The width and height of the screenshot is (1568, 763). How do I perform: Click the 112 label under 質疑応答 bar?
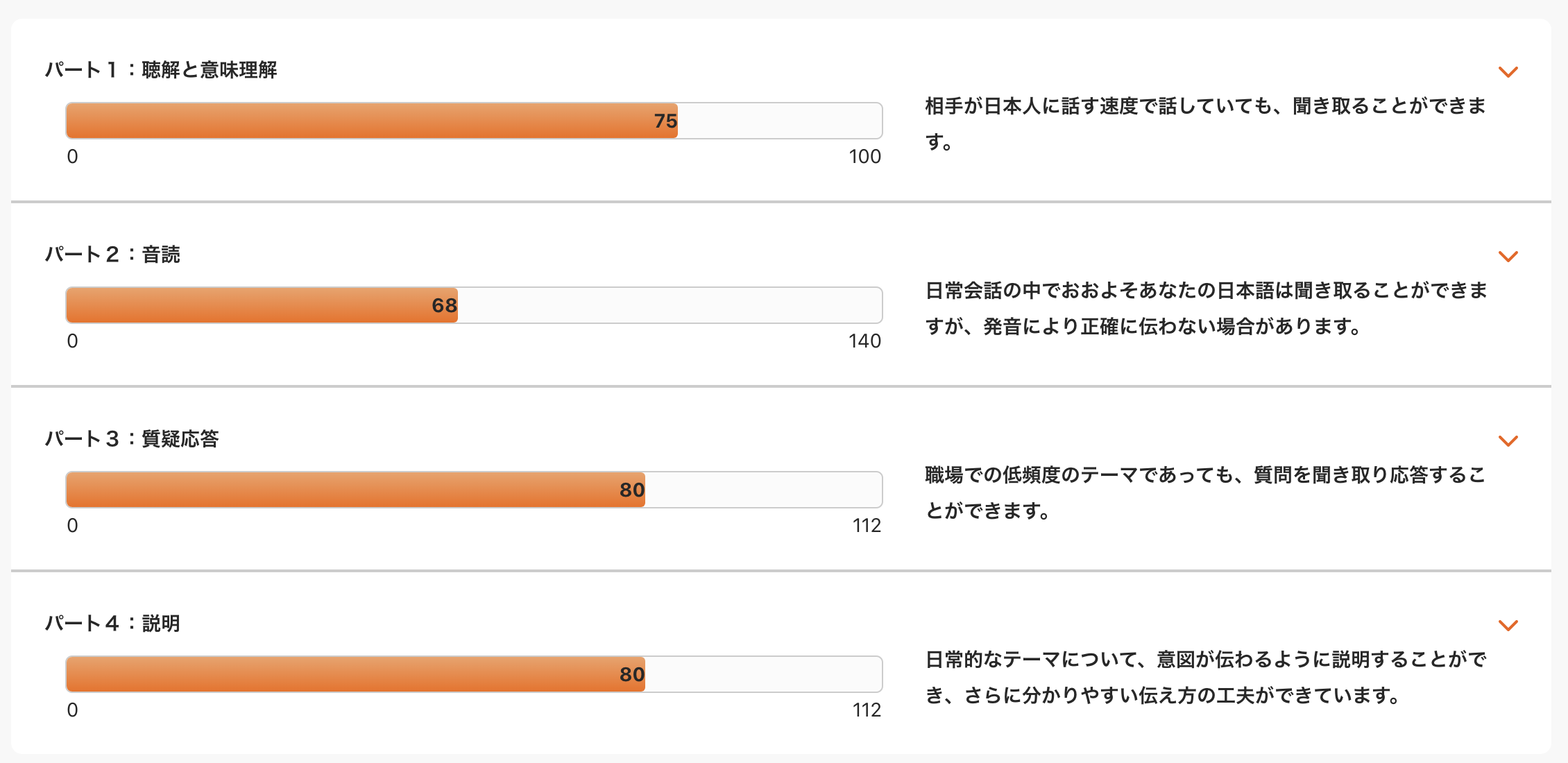click(x=867, y=526)
